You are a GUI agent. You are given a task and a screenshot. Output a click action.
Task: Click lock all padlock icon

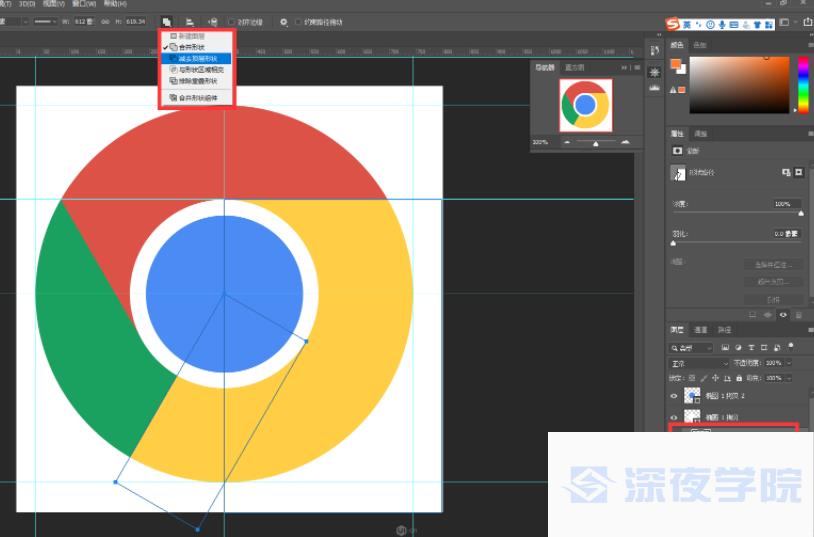tap(739, 378)
